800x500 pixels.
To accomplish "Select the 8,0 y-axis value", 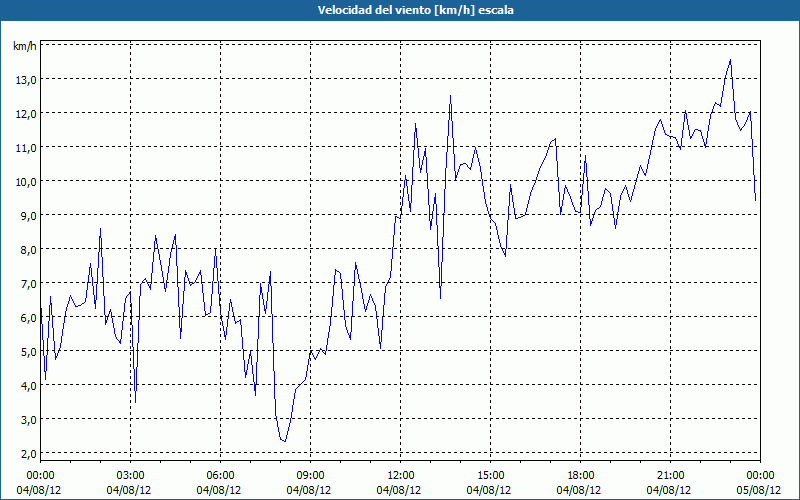I will point(29,250).
